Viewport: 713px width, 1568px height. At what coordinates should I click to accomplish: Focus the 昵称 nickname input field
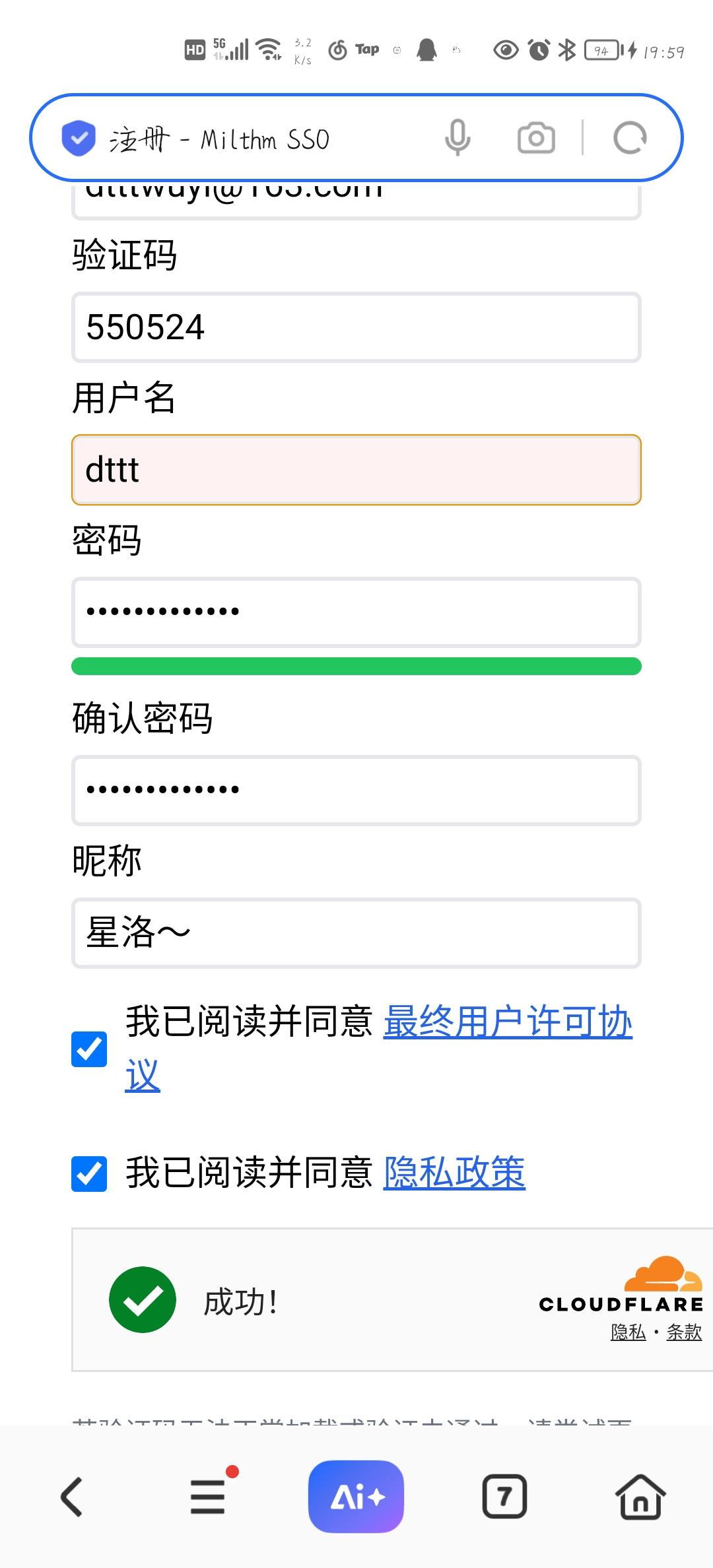[x=356, y=933]
